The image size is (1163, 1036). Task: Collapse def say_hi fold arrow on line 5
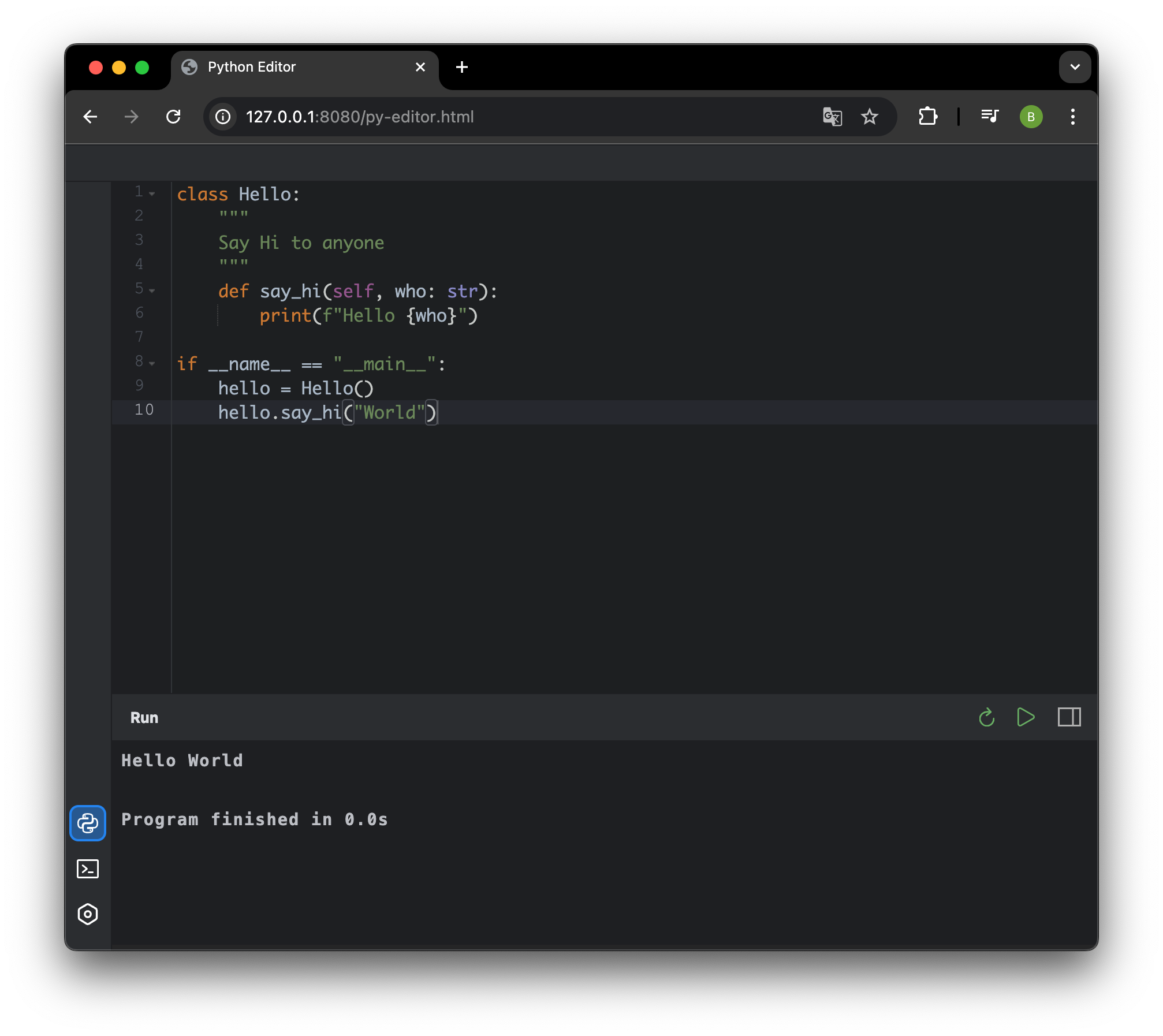click(x=152, y=291)
